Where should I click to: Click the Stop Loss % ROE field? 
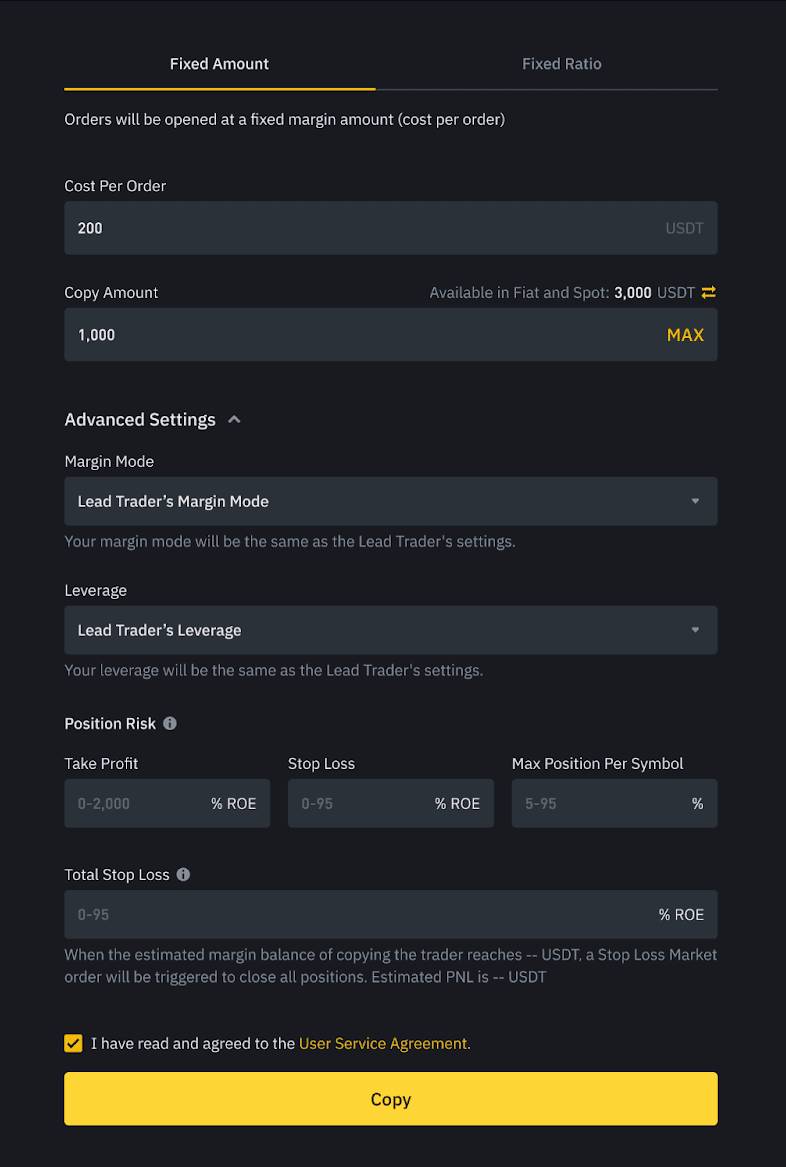[391, 803]
